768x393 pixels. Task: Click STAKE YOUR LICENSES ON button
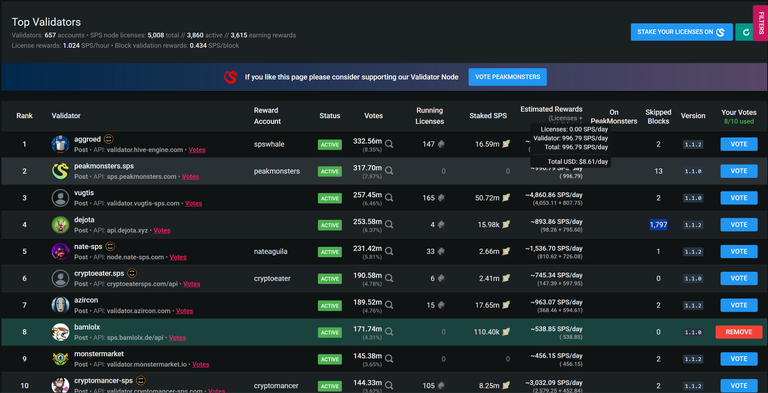pos(681,32)
